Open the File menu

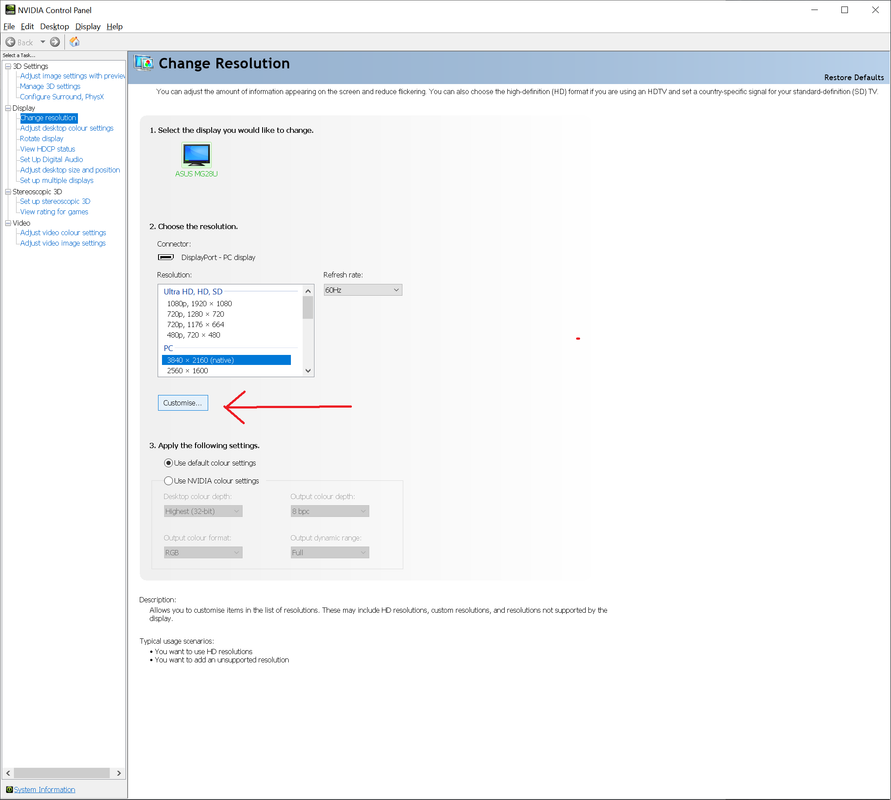pyautogui.click(x=9, y=26)
